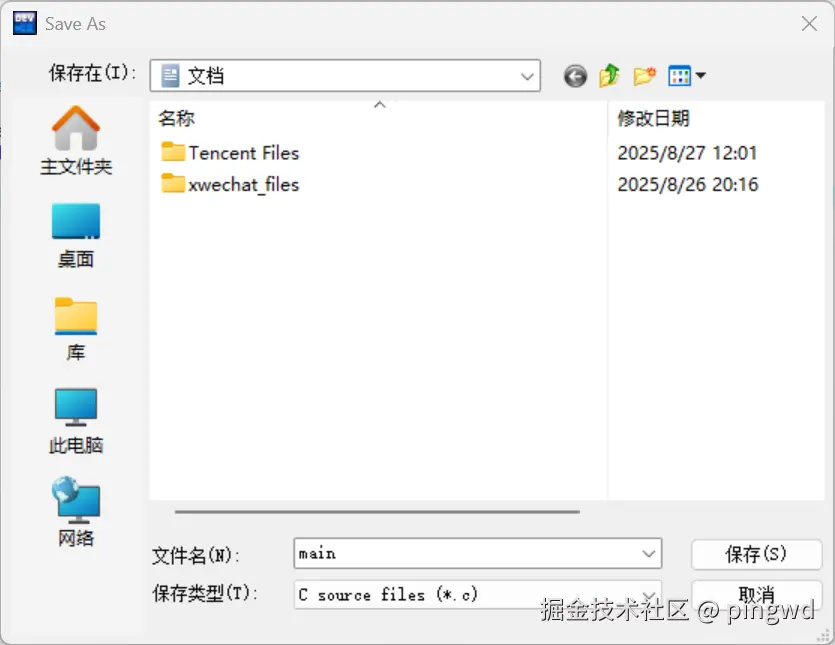
Task: Click the 保存(S) button
Action: 756,554
